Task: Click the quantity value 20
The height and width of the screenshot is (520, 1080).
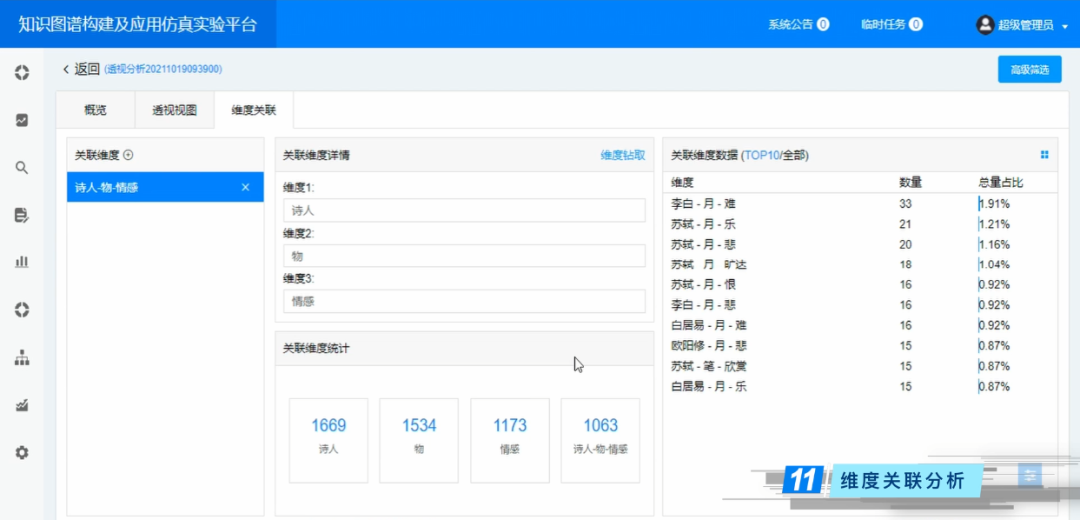Action: coord(905,245)
